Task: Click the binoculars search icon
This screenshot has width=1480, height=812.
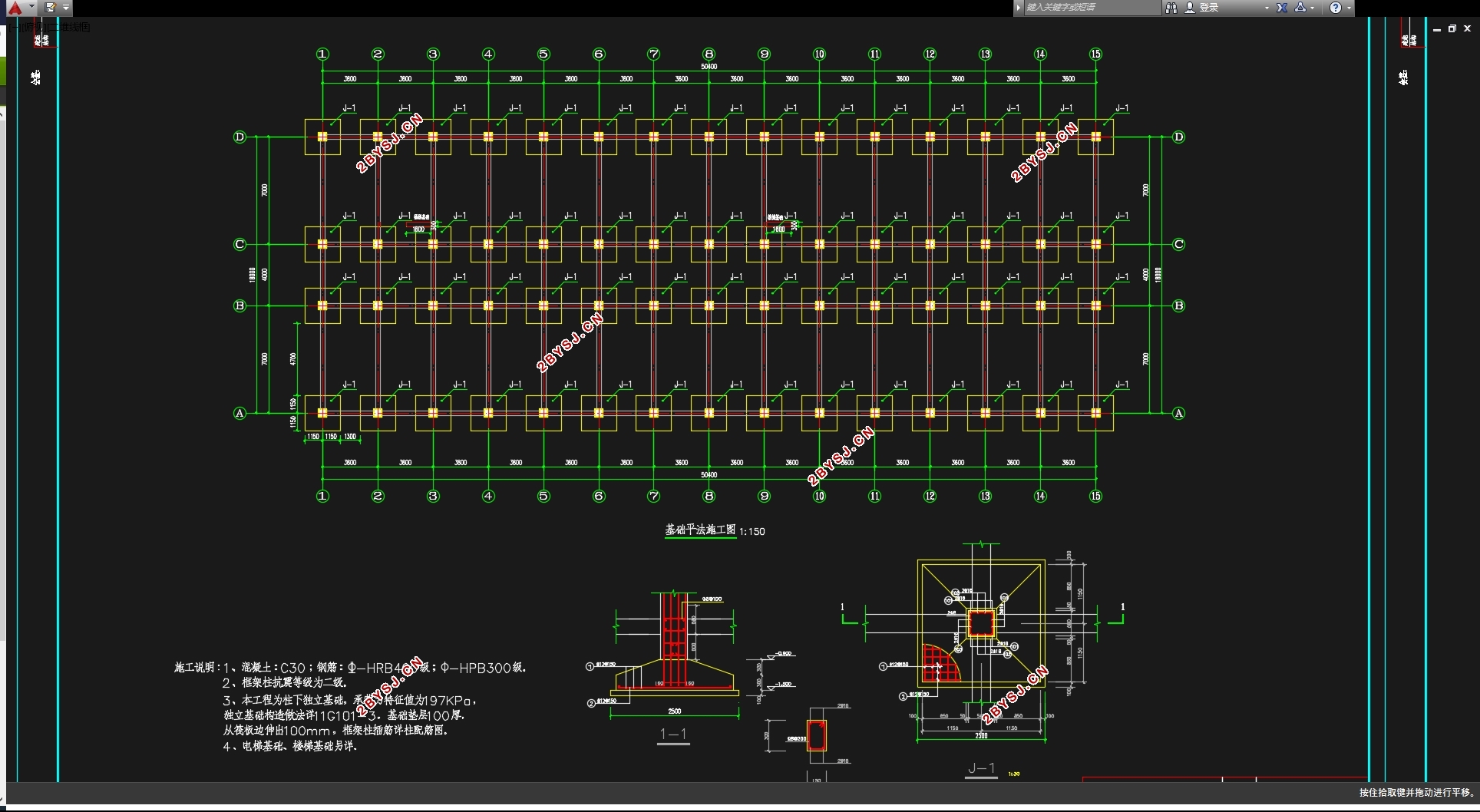Action: [x=1171, y=8]
